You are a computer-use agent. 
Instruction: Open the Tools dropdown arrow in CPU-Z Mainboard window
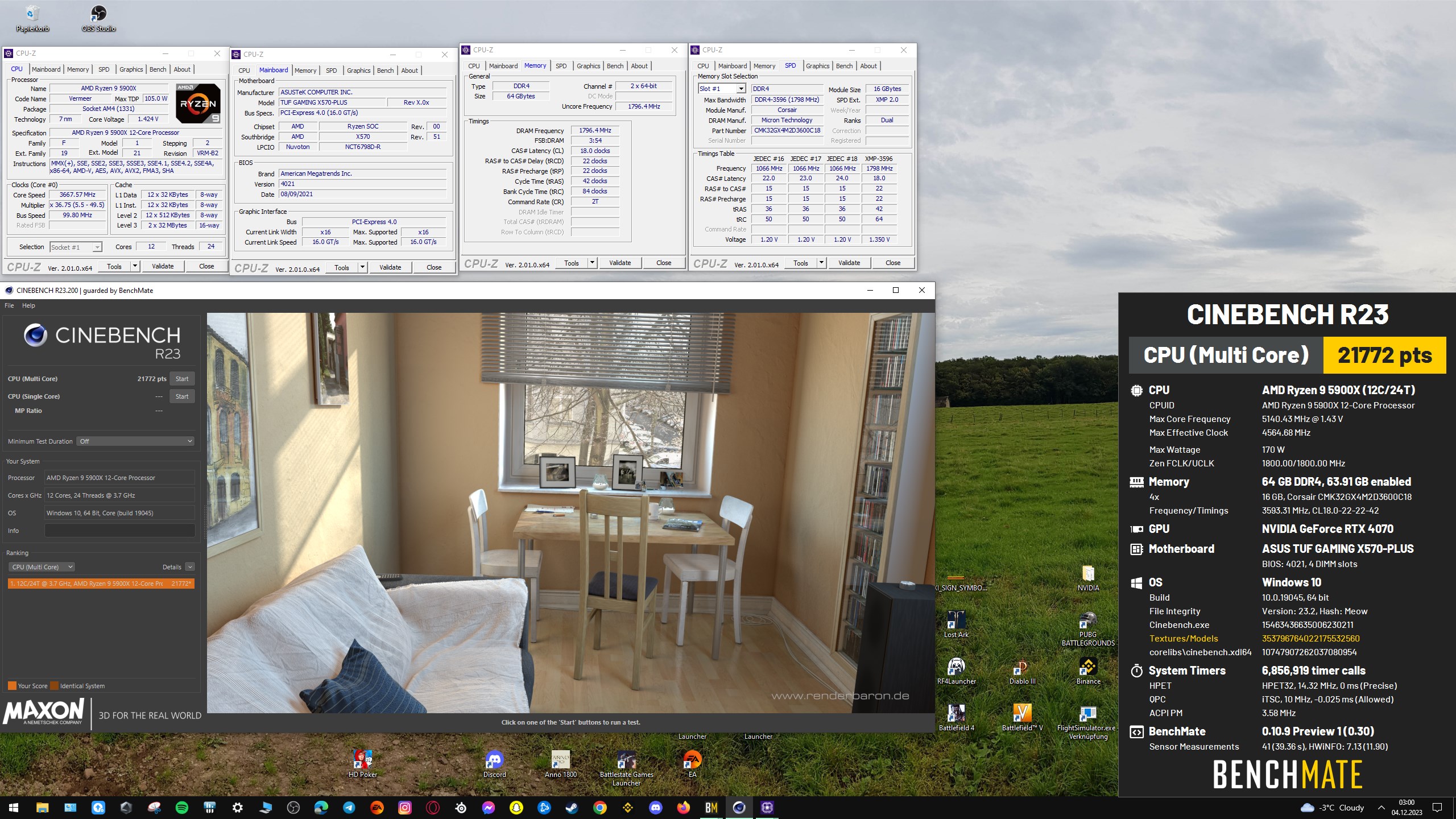coord(362,267)
